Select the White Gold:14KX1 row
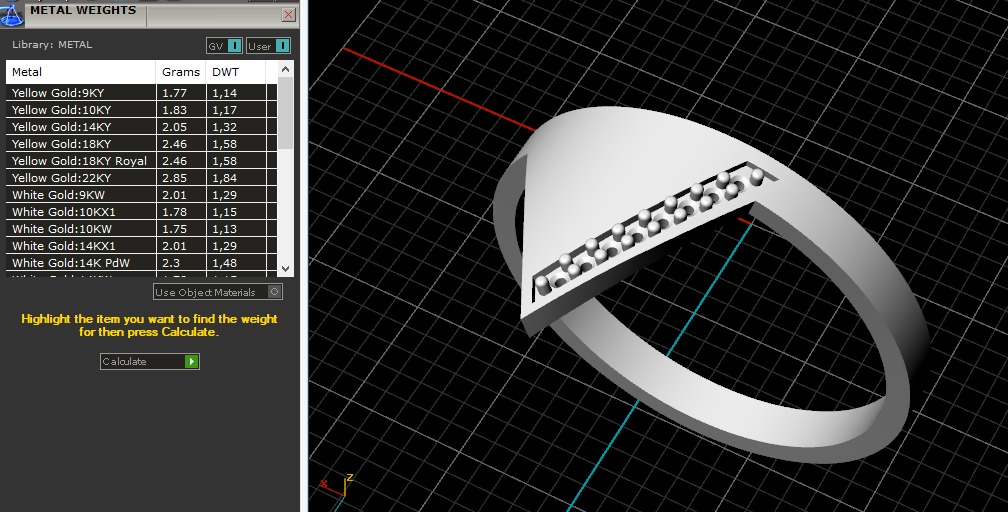Viewport: 1008px width, 512px height. 141,246
